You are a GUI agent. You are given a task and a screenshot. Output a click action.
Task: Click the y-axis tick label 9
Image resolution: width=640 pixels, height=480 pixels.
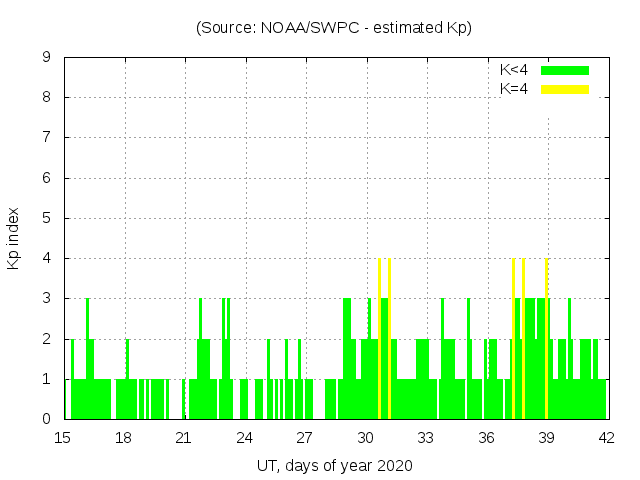tap(47, 57)
